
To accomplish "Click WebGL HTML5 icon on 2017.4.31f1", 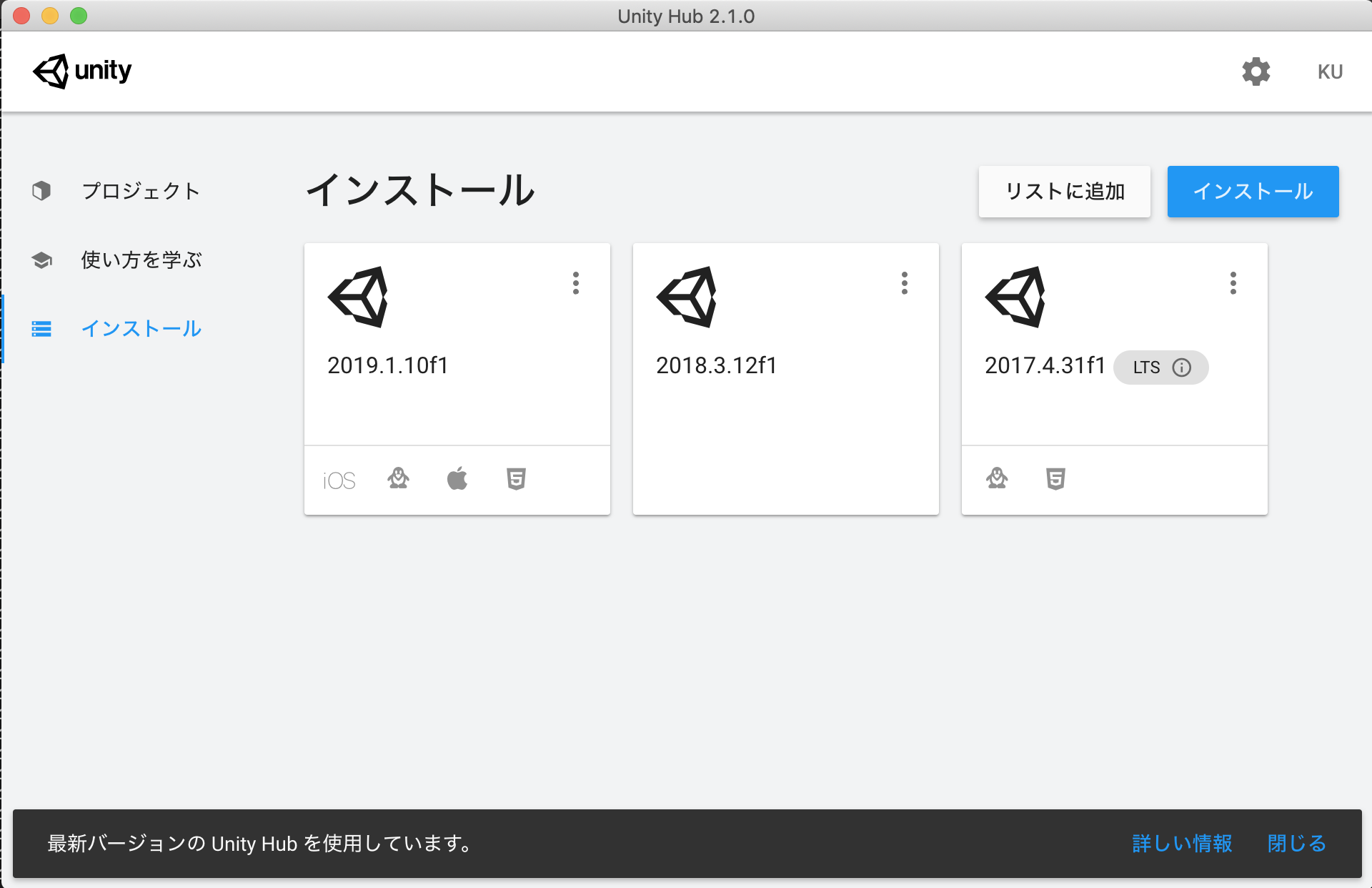I will pyautogui.click(x=1056, y=478).
